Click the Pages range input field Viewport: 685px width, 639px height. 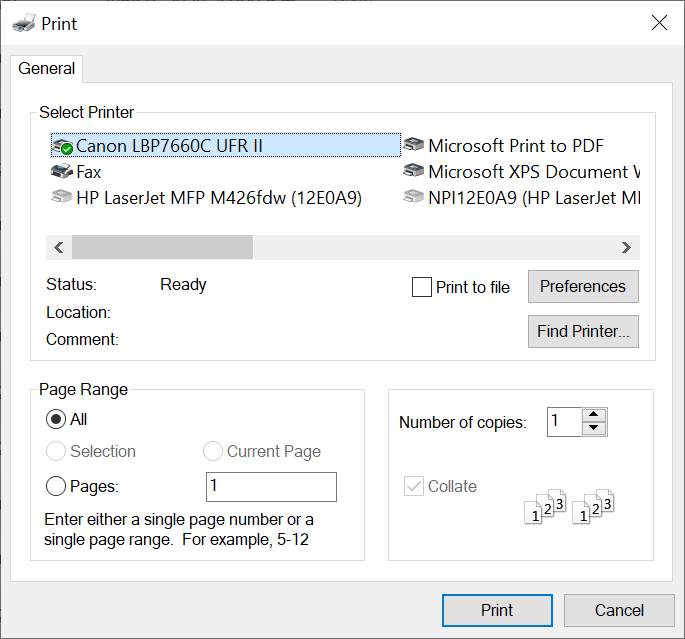pos(271,487)
